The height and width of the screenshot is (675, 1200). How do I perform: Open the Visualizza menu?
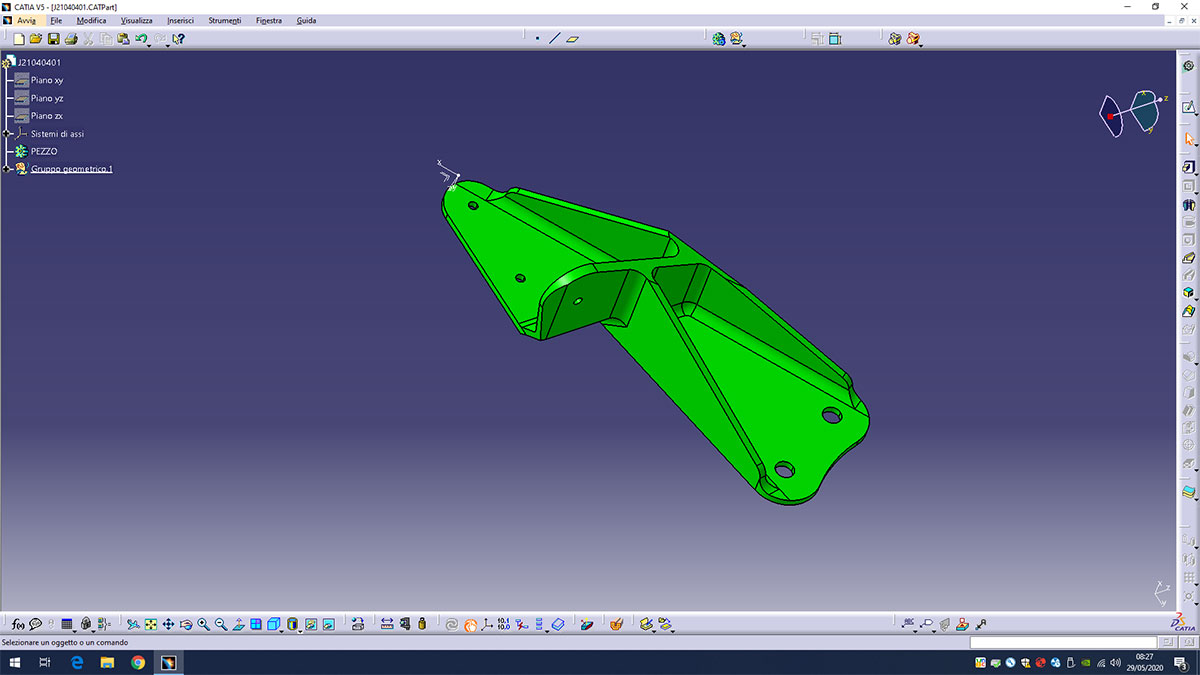(137, 20)
